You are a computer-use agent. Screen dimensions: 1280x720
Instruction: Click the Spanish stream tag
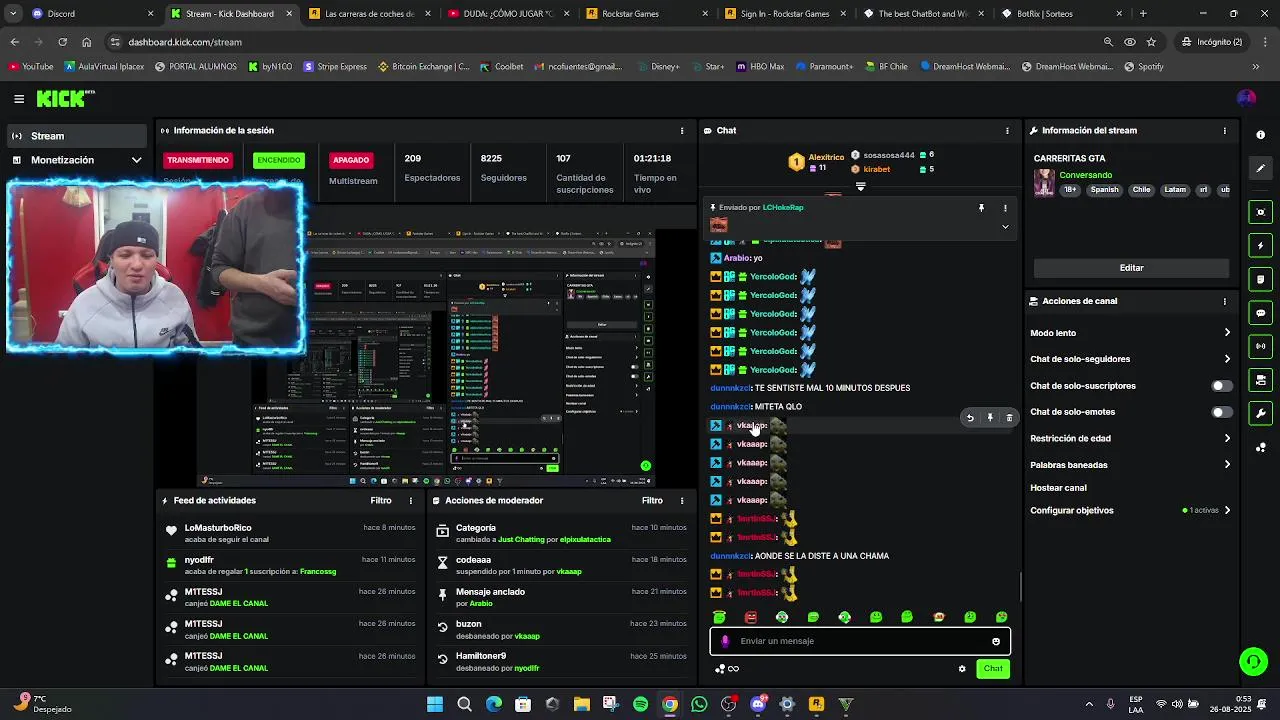click(x=1104, y=190)
